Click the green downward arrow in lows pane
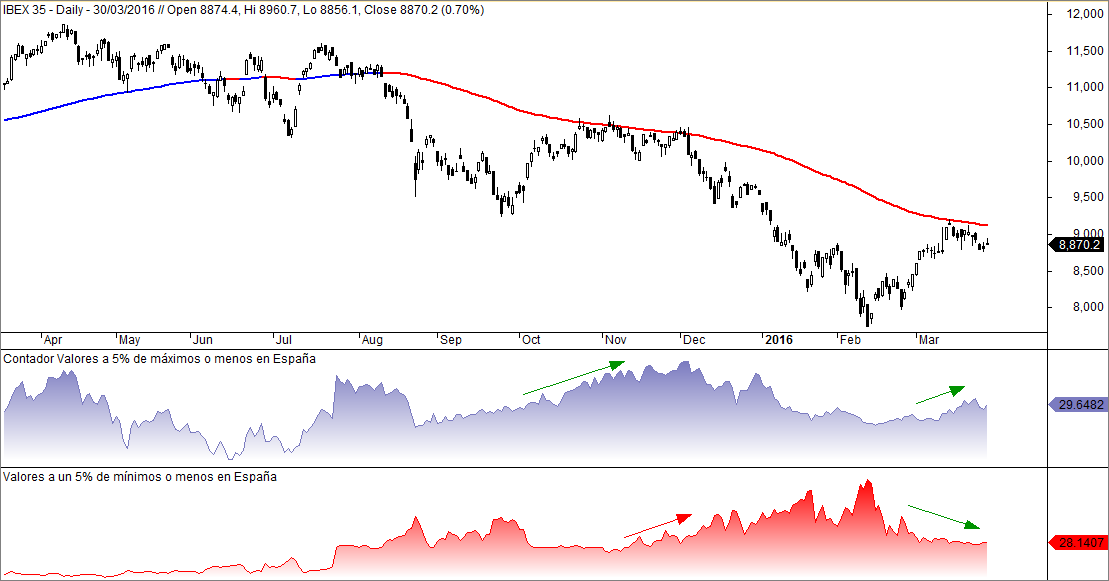Image resolution: width=1109 pixels, height=581 pixels. point(944,517)
